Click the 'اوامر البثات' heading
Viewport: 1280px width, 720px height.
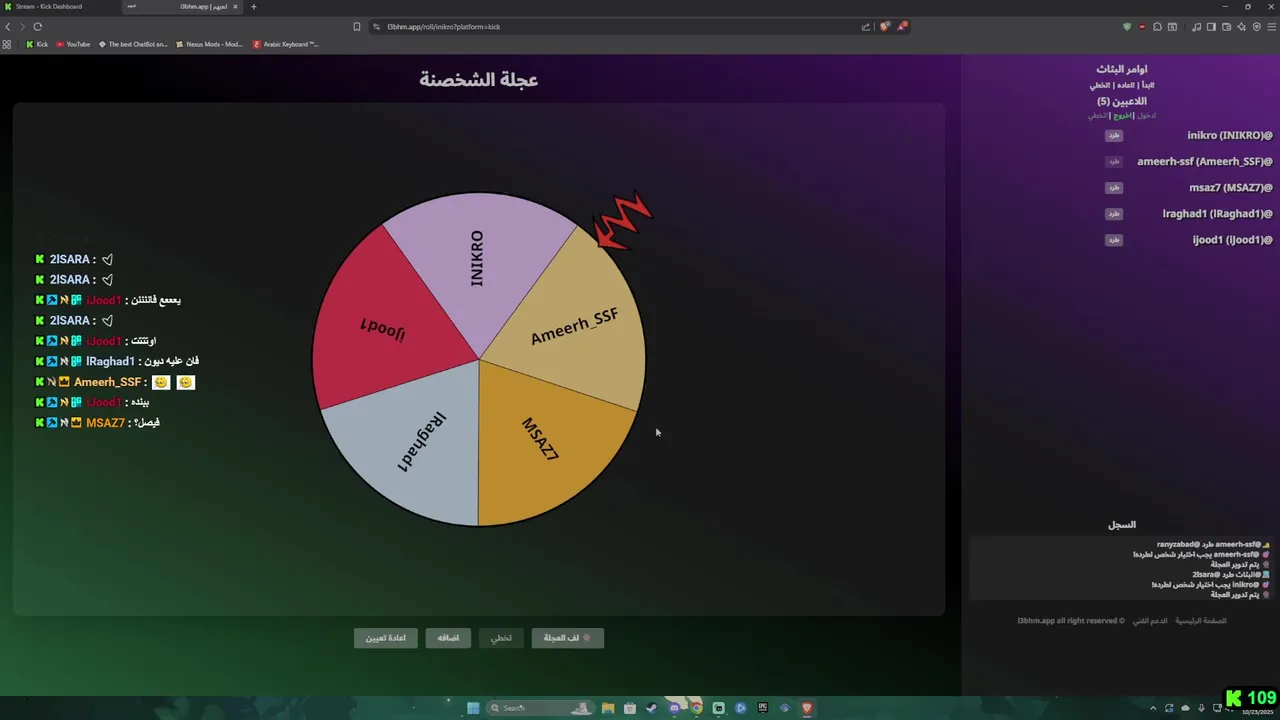[x=1122, y=69]
